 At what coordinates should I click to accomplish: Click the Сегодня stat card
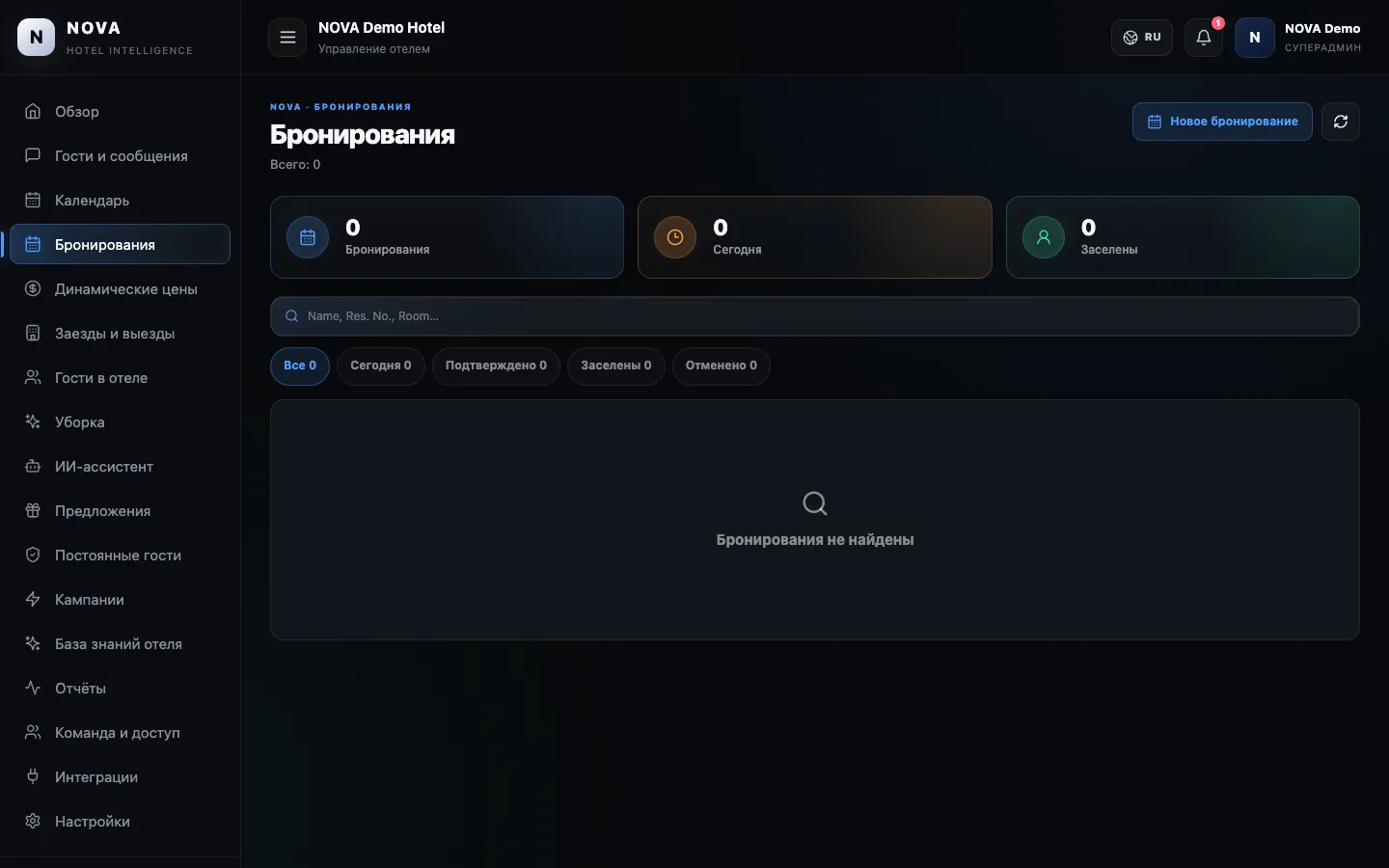pyautogui.click(x=815, y=237)
